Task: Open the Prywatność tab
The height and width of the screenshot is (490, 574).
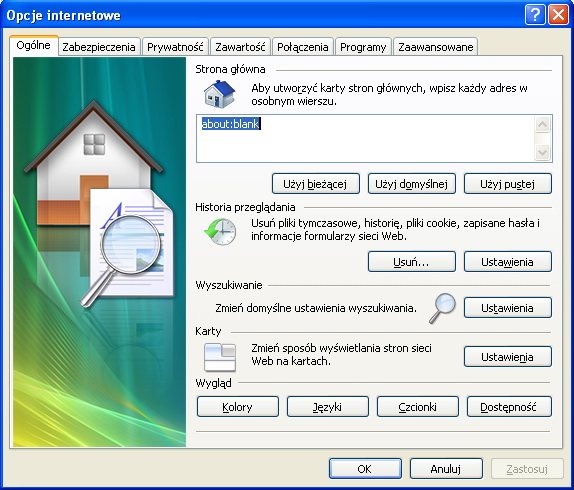Action: pos(175,47)
